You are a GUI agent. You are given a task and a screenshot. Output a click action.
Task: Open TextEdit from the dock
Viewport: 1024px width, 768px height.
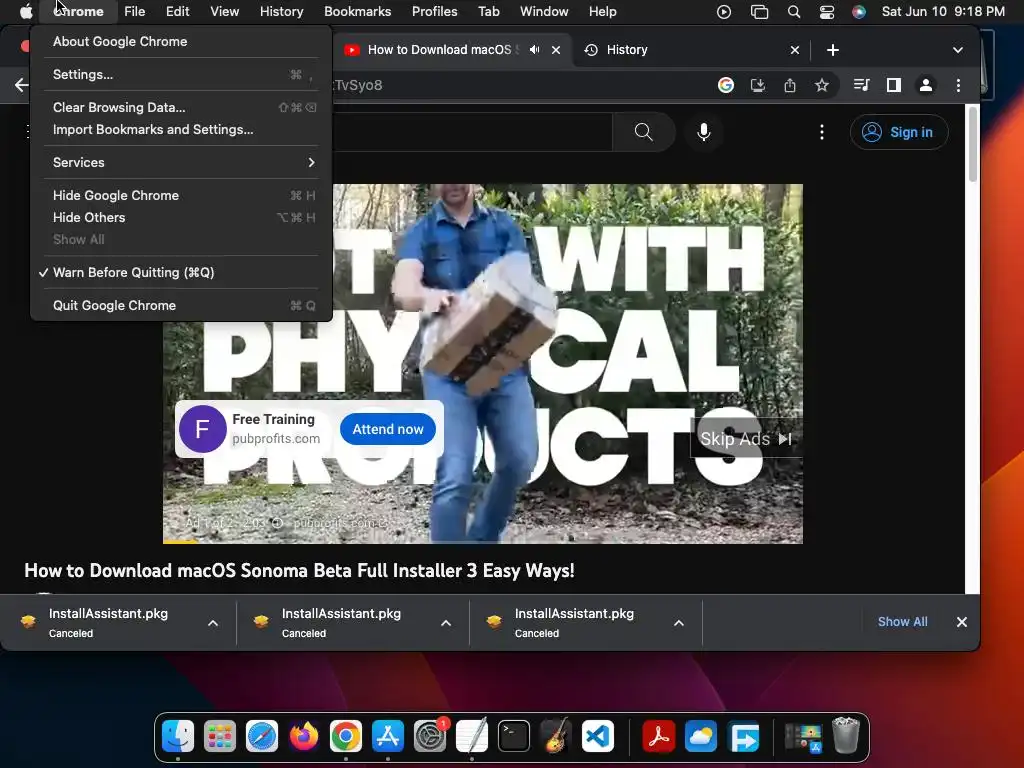[472, 736]
